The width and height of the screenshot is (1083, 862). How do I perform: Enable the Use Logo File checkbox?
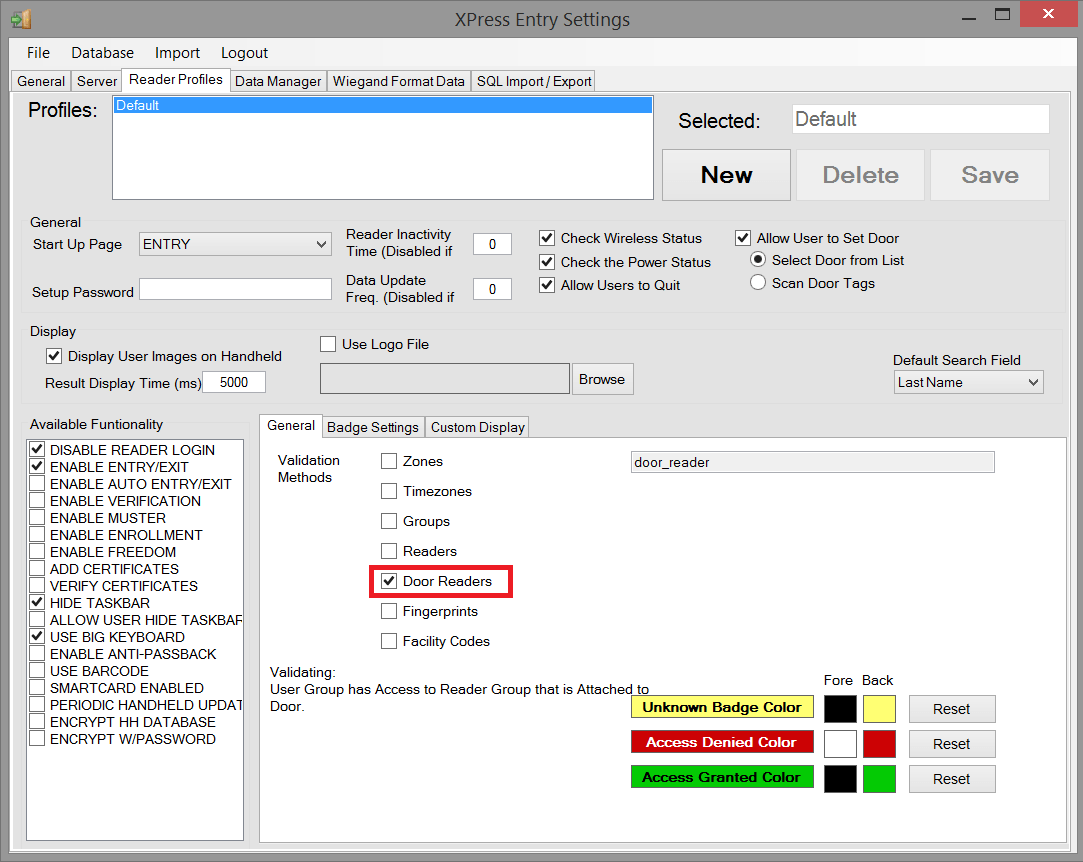click(x=328, y=344)
